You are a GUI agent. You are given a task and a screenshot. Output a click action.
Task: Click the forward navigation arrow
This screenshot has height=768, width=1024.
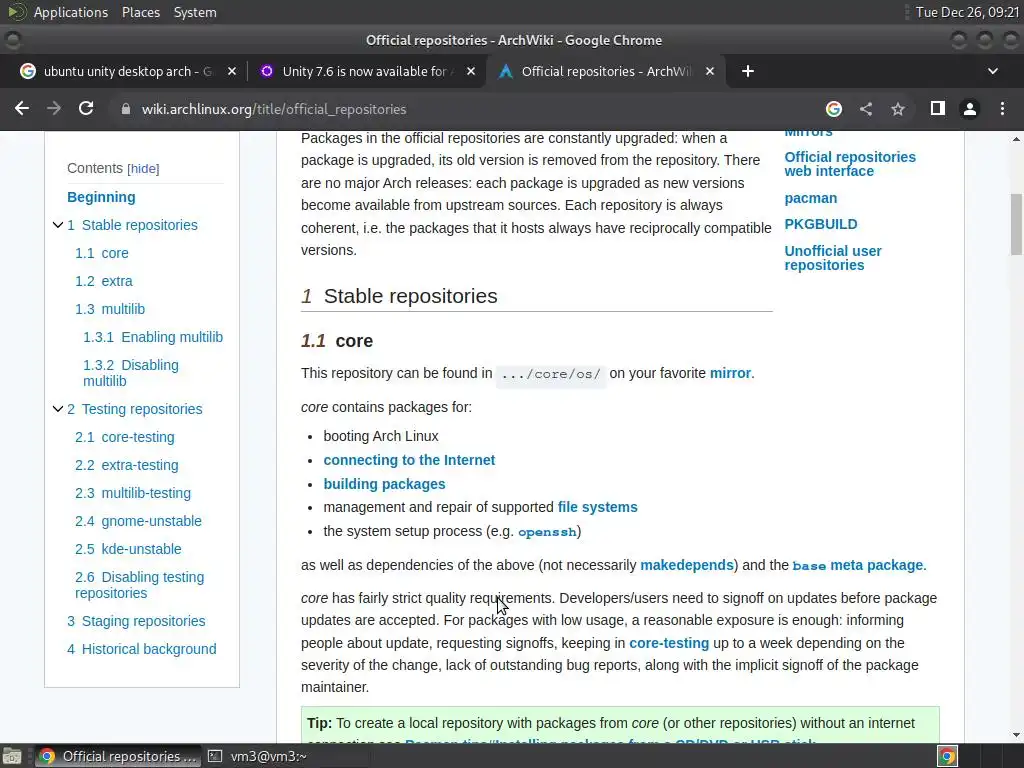tap(54, 109)
